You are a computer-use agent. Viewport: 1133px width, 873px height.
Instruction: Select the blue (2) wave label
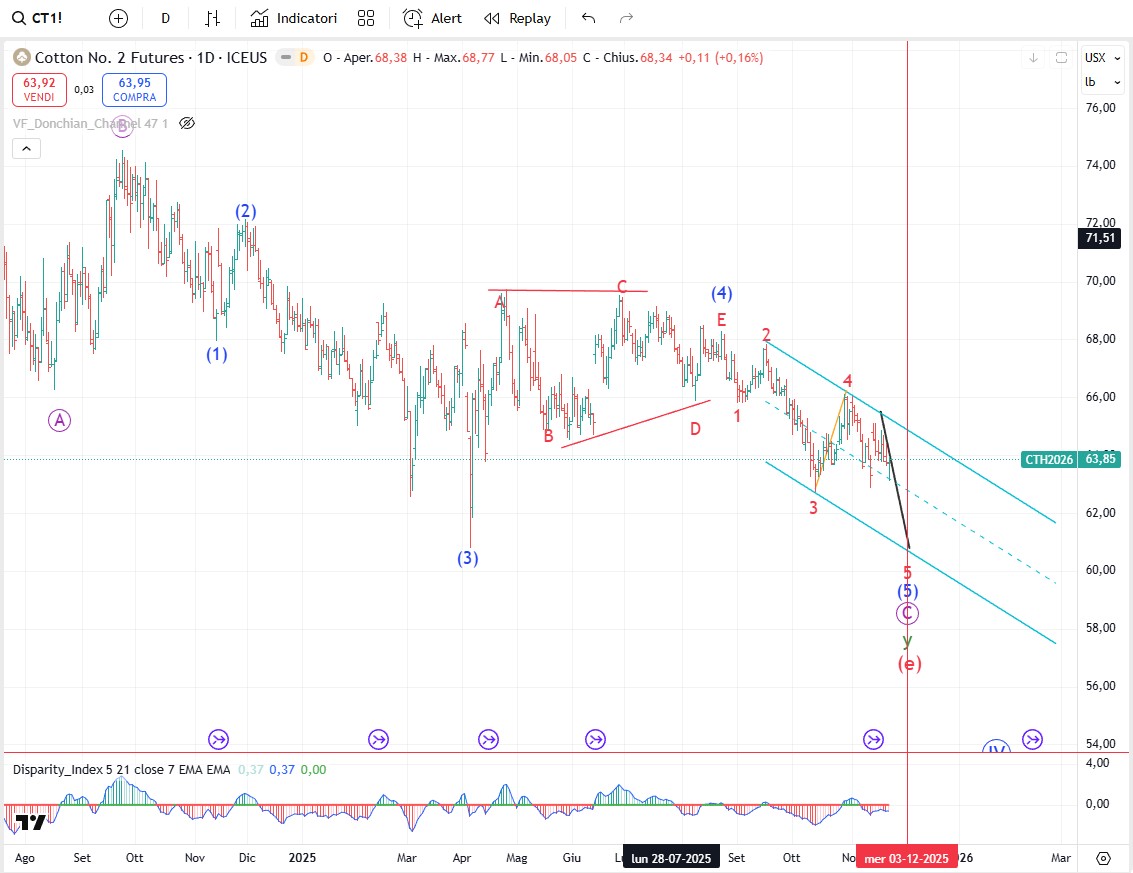click(246, 211)
